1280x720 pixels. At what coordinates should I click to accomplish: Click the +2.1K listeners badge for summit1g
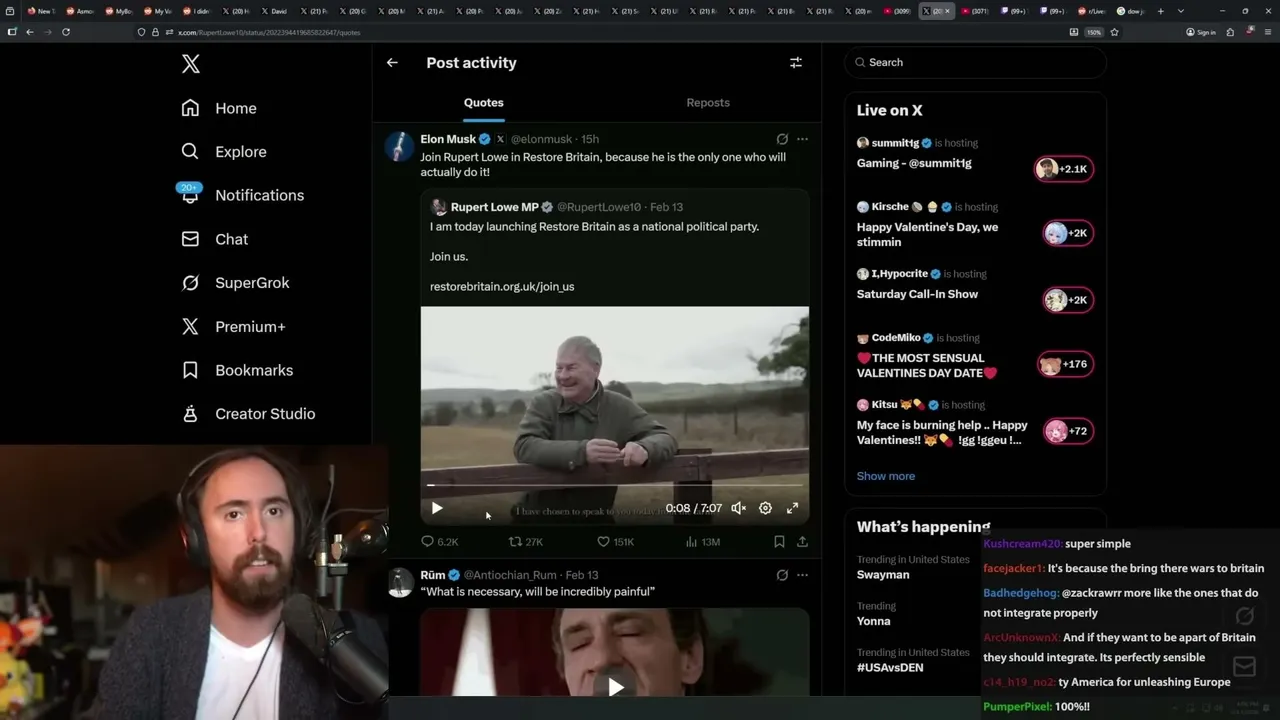click(x=1064, y=169)
